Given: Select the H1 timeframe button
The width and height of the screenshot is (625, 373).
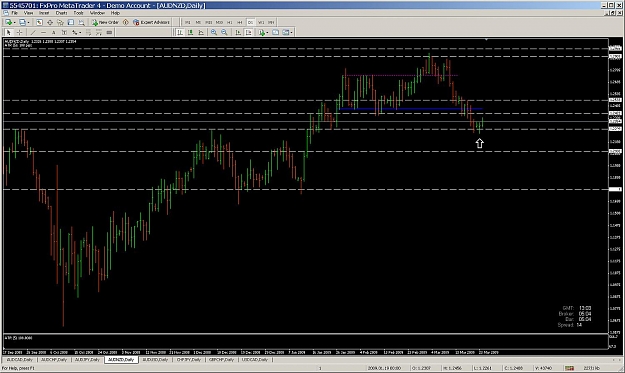Looking at the screenshot, I should pyautogui.click(x=230, y=22).
